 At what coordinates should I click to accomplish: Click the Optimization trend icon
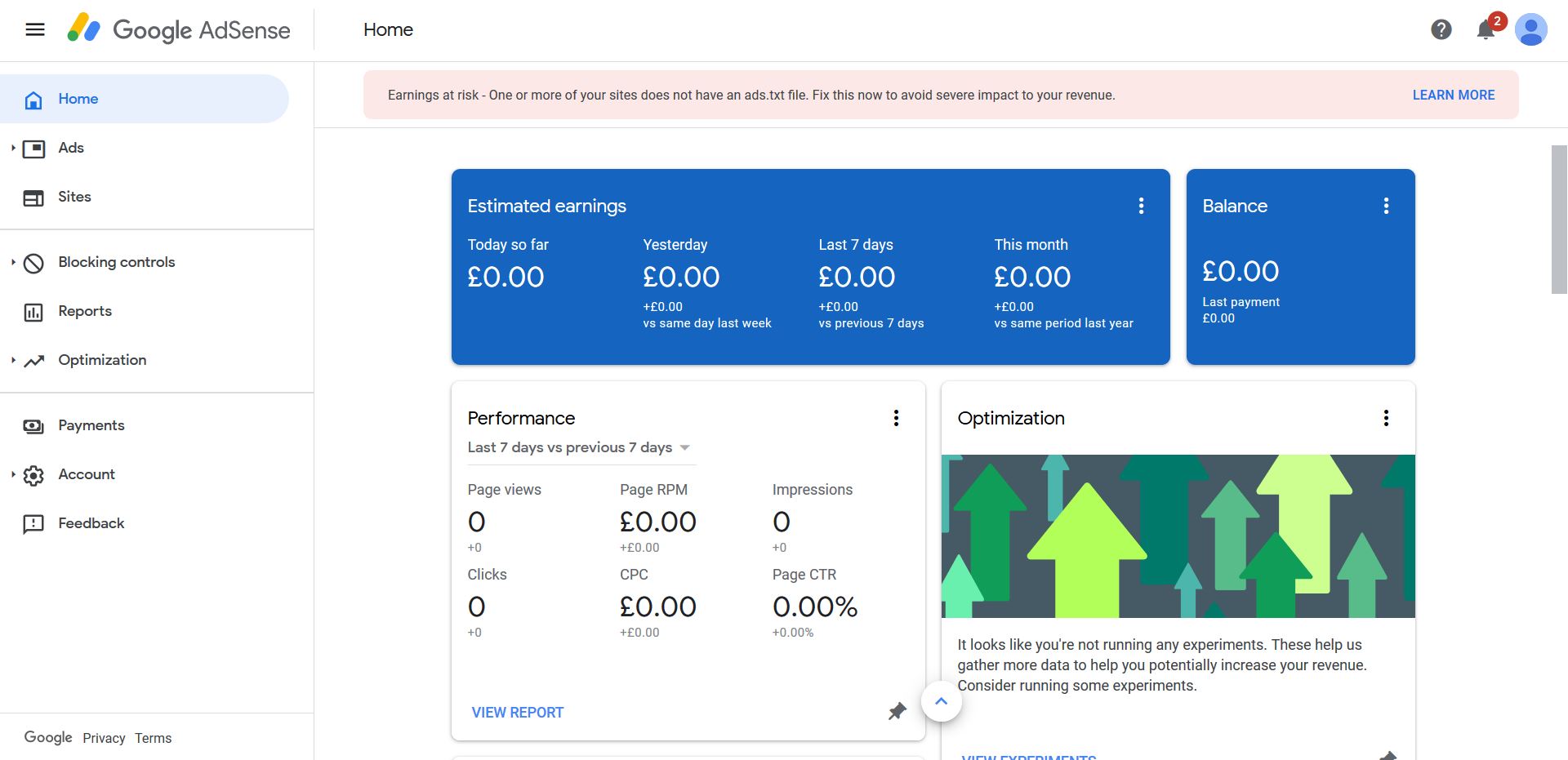33,361
